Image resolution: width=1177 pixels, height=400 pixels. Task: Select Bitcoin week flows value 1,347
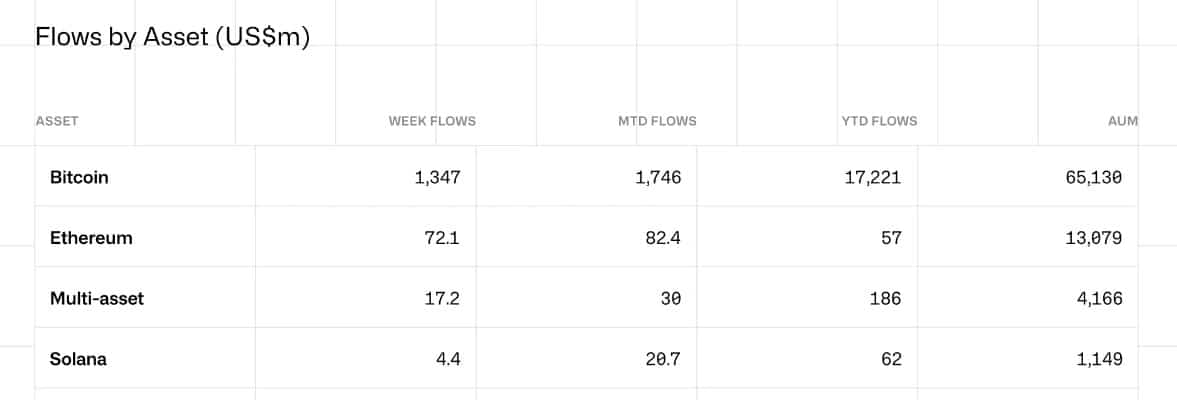click(437, 178)
